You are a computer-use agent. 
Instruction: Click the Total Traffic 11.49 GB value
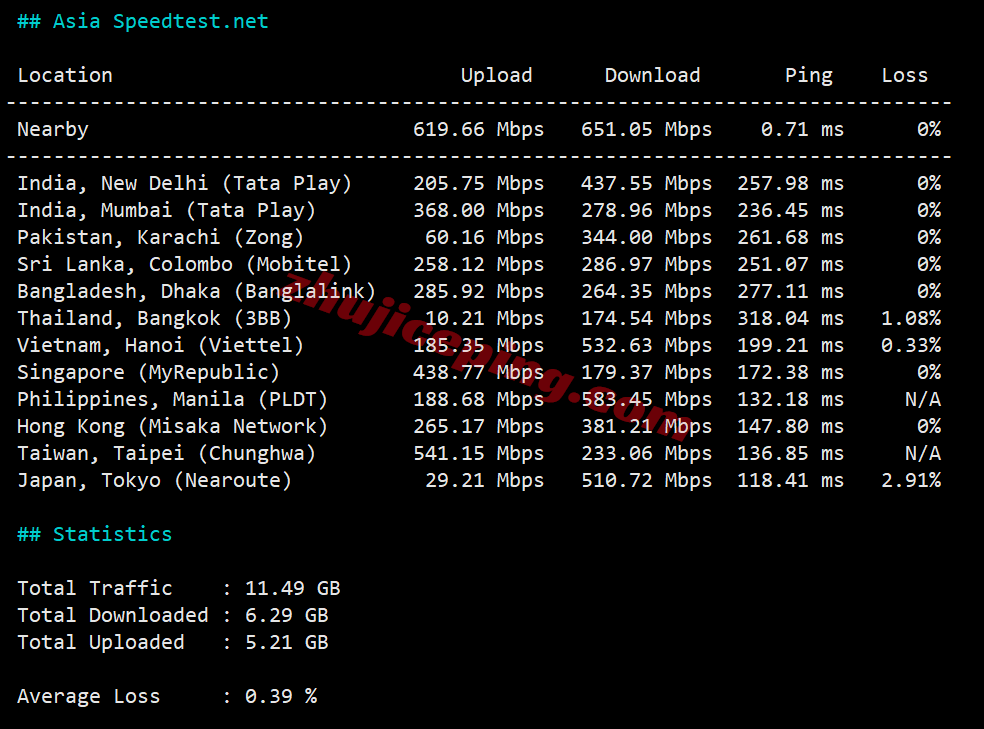click(x=292, y=588)
